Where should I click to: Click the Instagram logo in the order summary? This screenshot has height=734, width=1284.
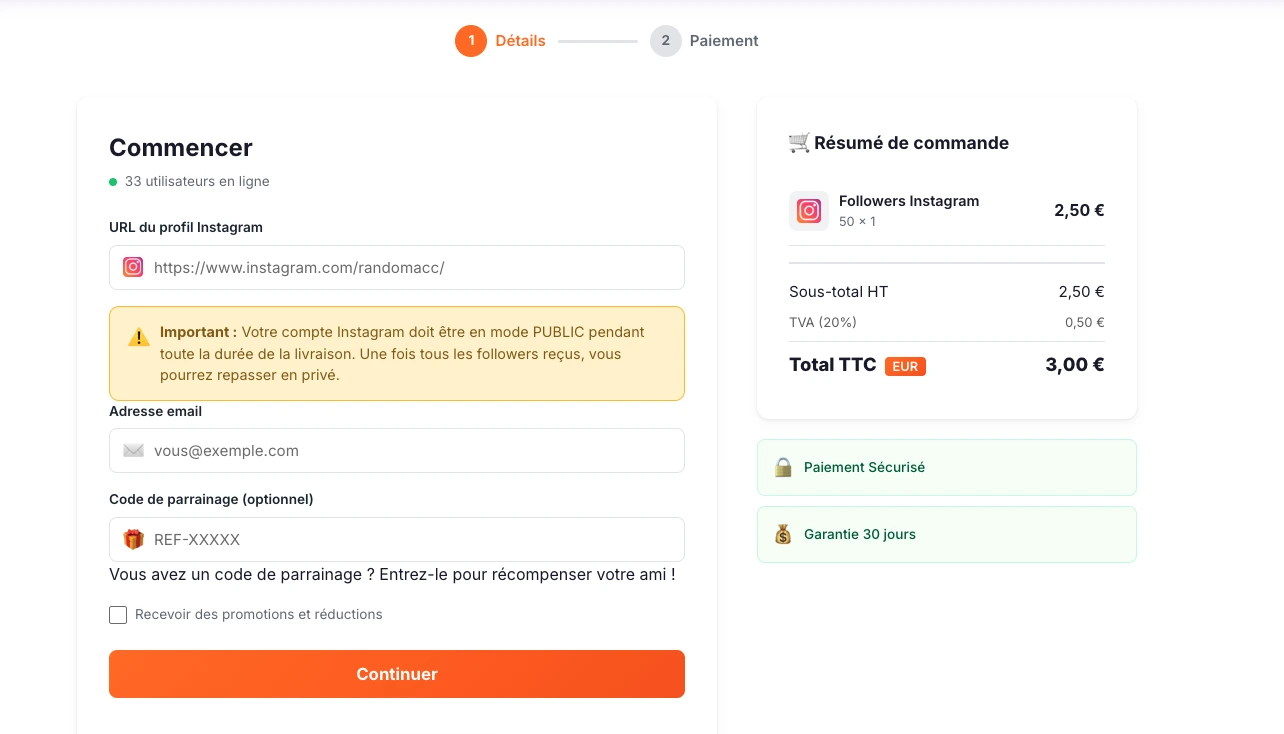click(x=808, y=210)
